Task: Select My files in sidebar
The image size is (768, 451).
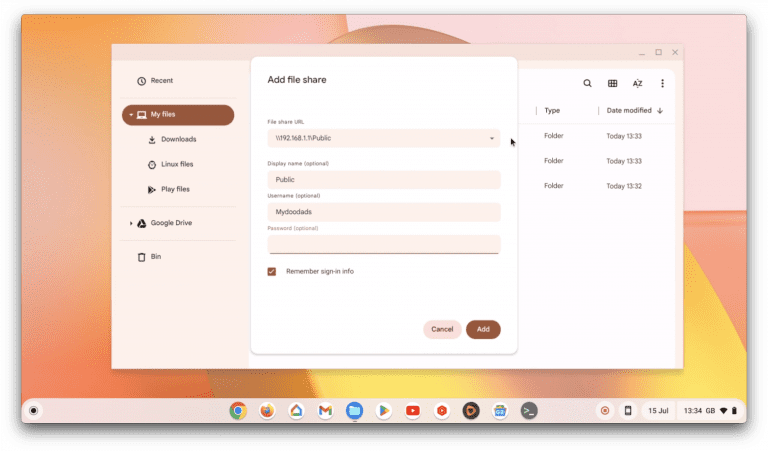Action: pyautogui.click(x=178, y=115)
